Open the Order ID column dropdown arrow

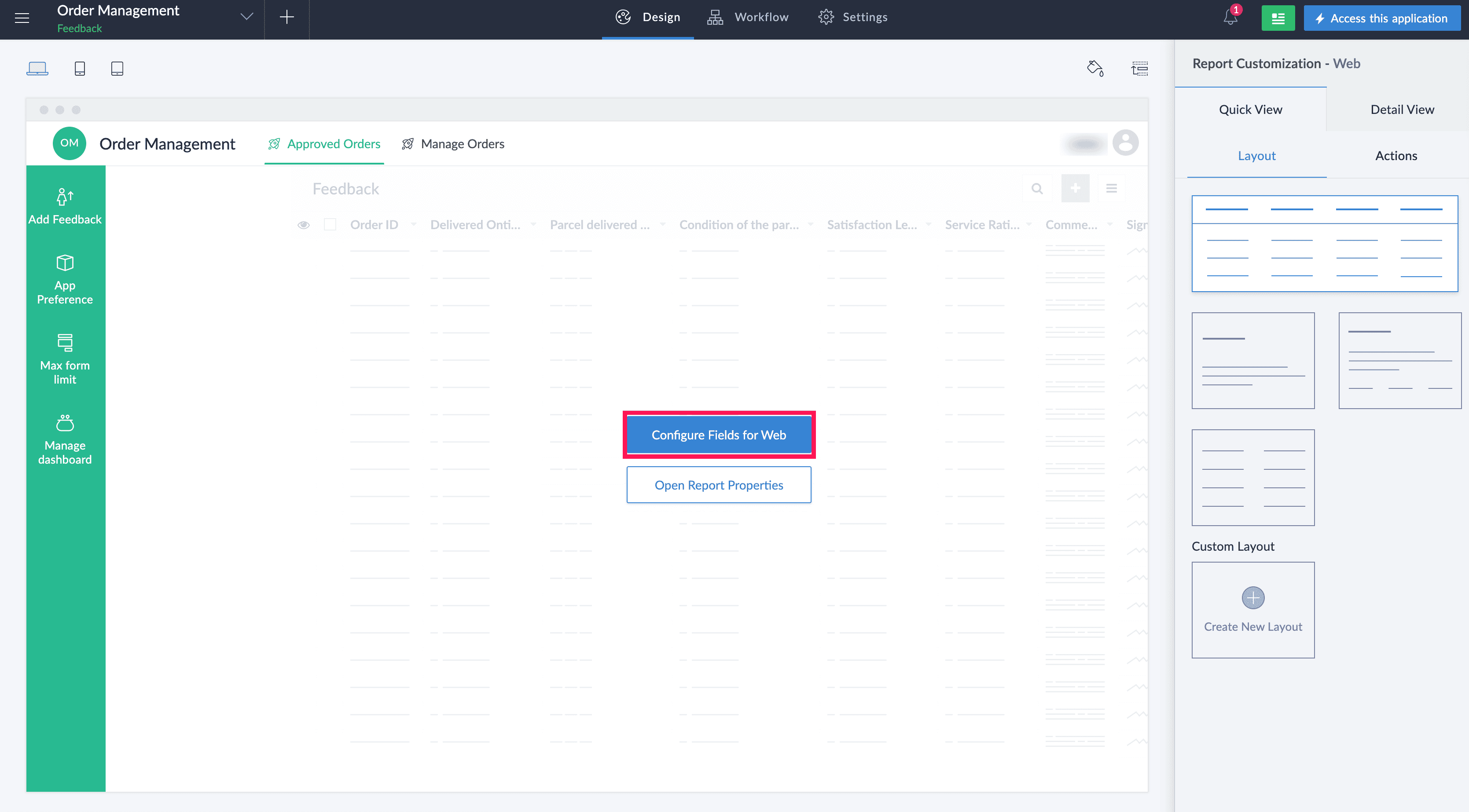[413, 224]
